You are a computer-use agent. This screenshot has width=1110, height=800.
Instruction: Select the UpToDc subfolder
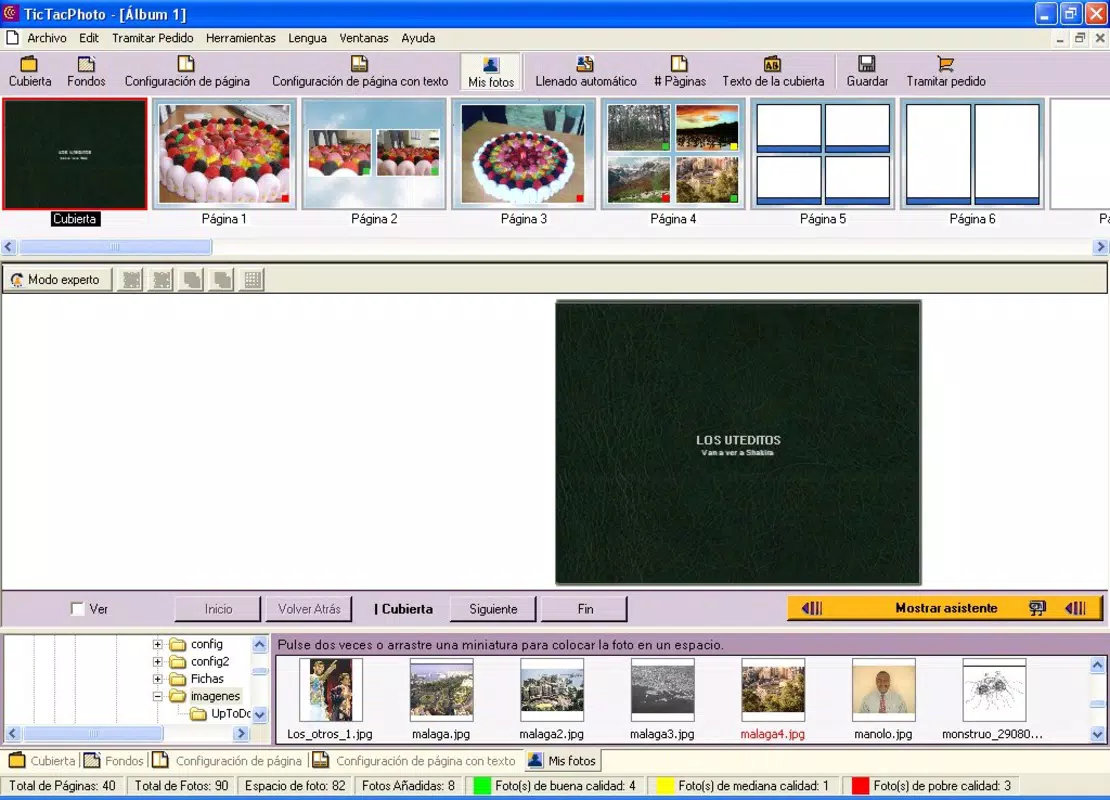click(230, 714)
